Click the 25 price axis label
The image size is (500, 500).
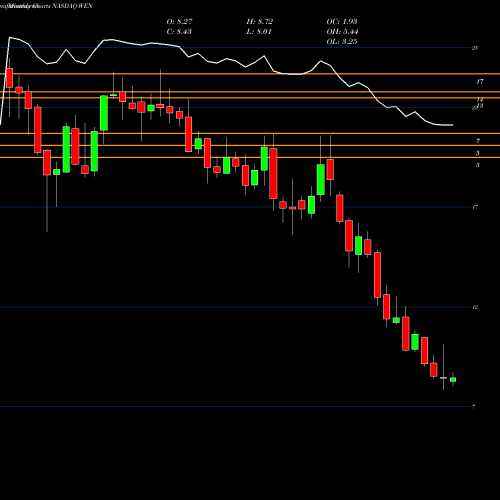[x=475, y=48]
